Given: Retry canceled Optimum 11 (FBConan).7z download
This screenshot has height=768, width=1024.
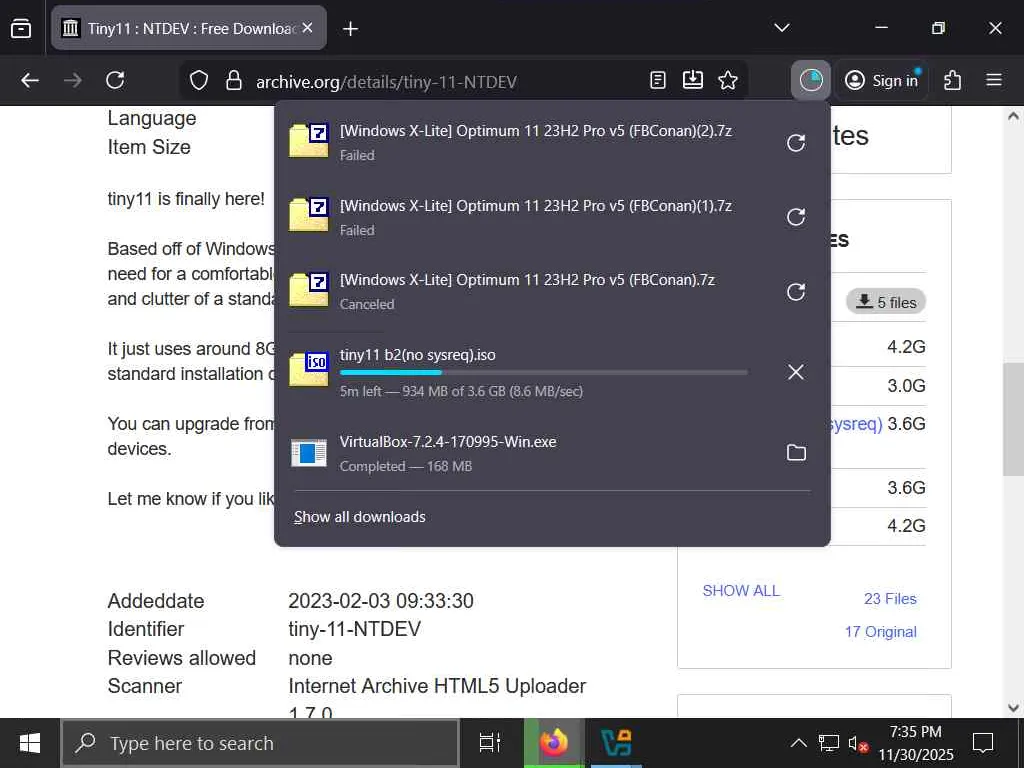Looking at the screenshot, I should [795, 291].
